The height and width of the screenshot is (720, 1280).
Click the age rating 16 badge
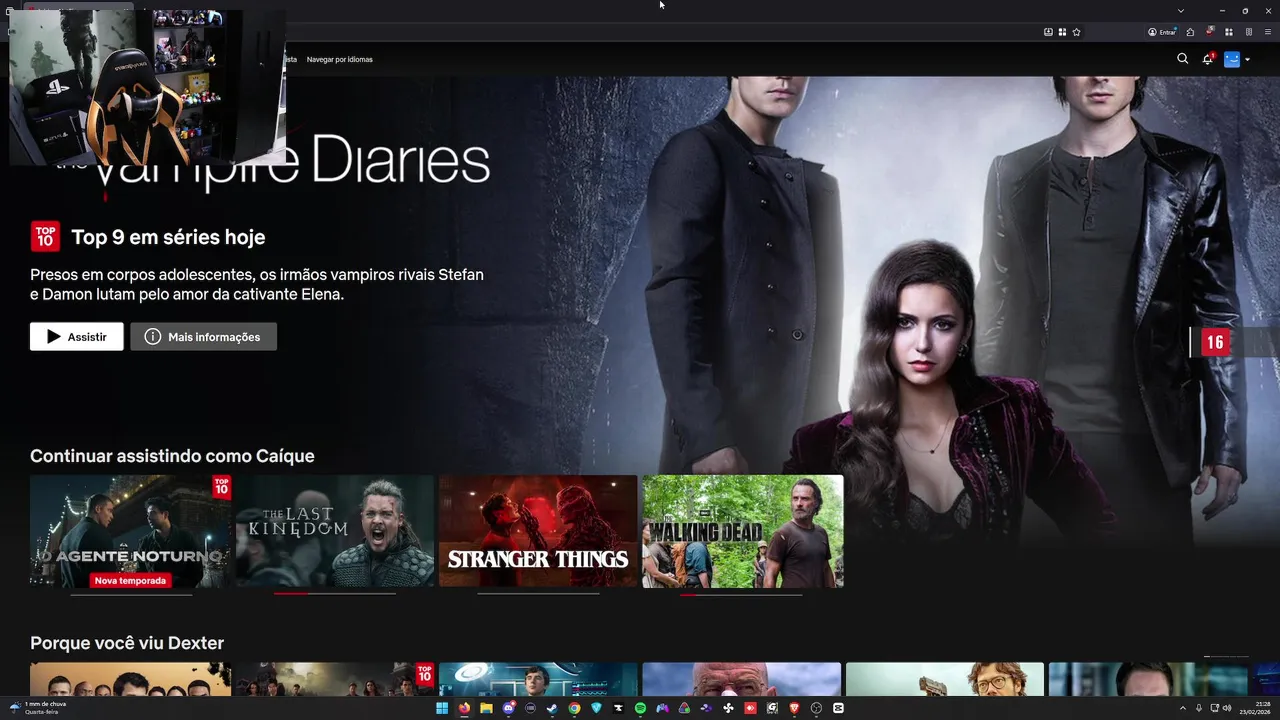[1215, 342]
